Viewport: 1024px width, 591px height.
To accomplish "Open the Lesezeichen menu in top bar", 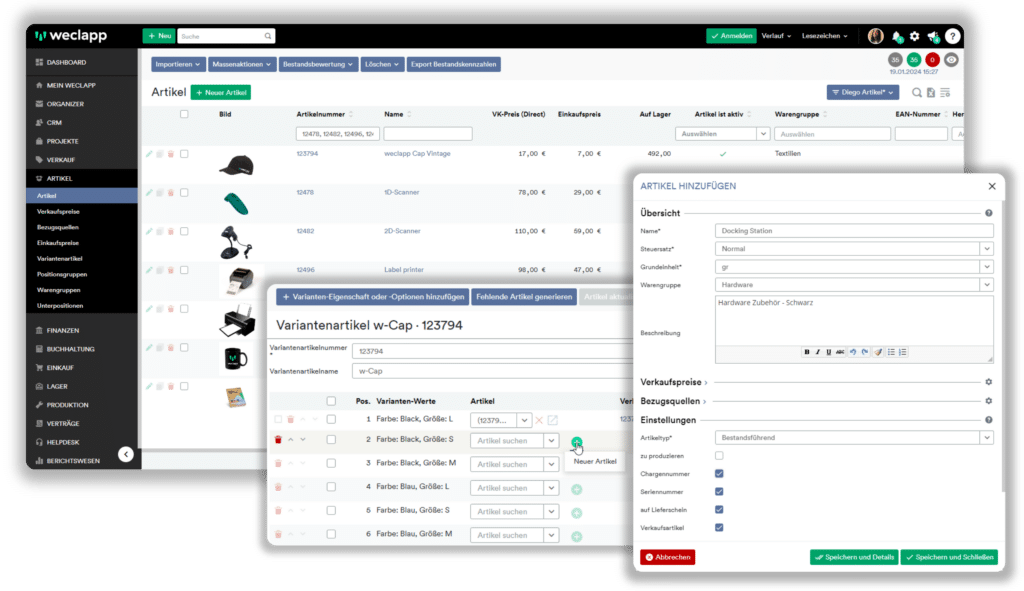I will pos(824,36).
